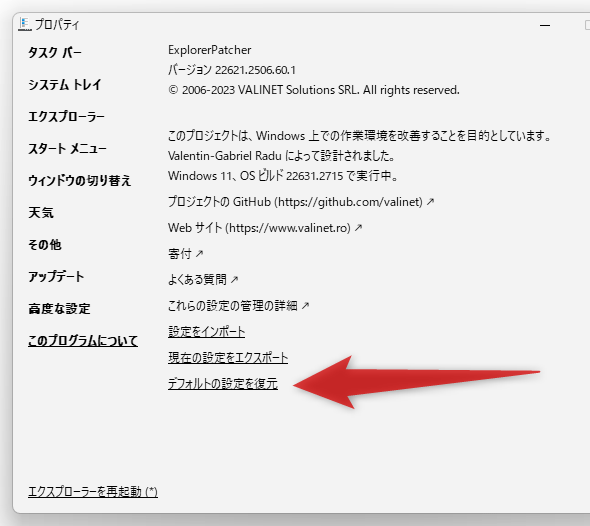Screen dimensions: 590x526
Task: Open the アップデート section
Action: [x=56, y=277]
